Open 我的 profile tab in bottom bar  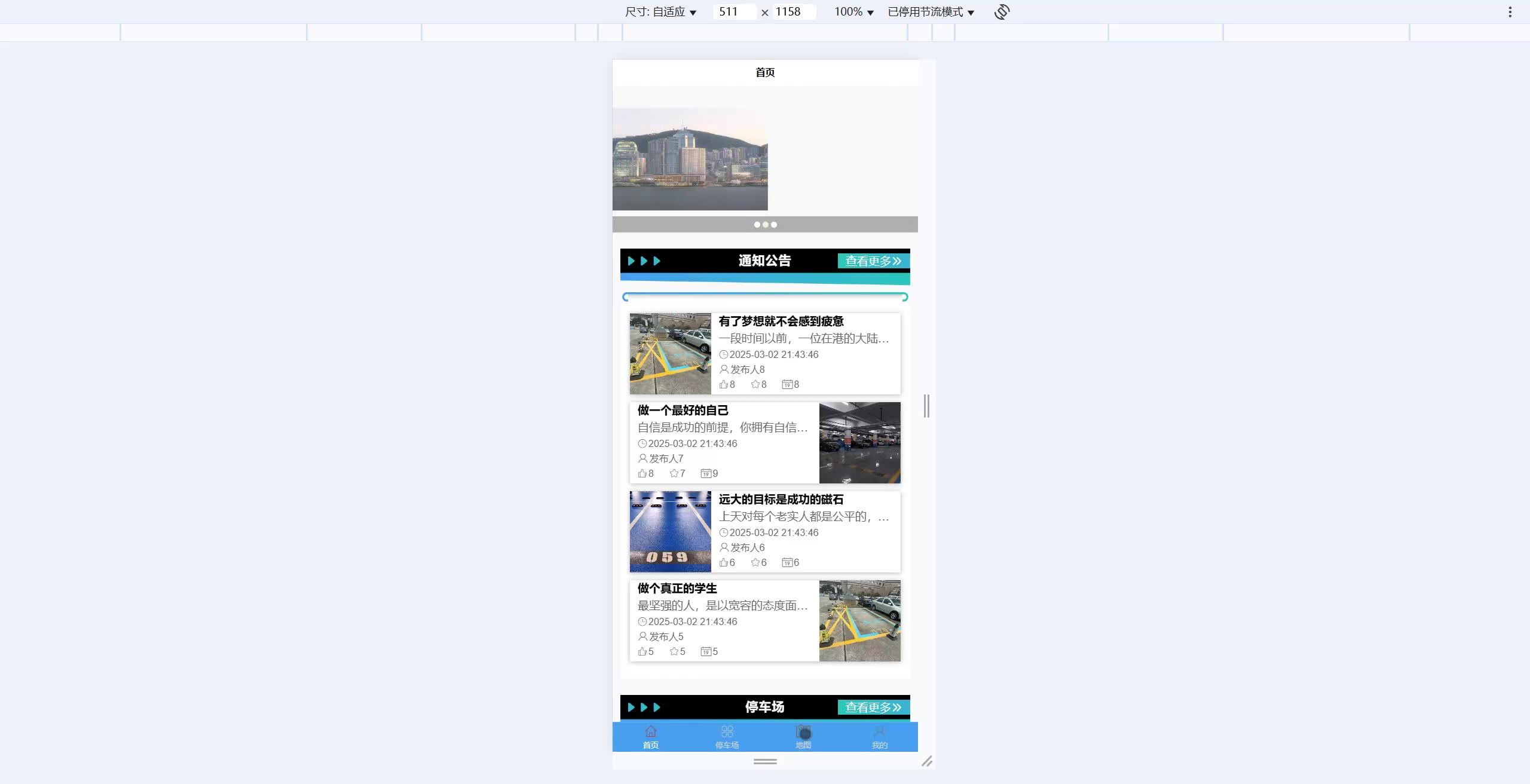tap(879, 737)
